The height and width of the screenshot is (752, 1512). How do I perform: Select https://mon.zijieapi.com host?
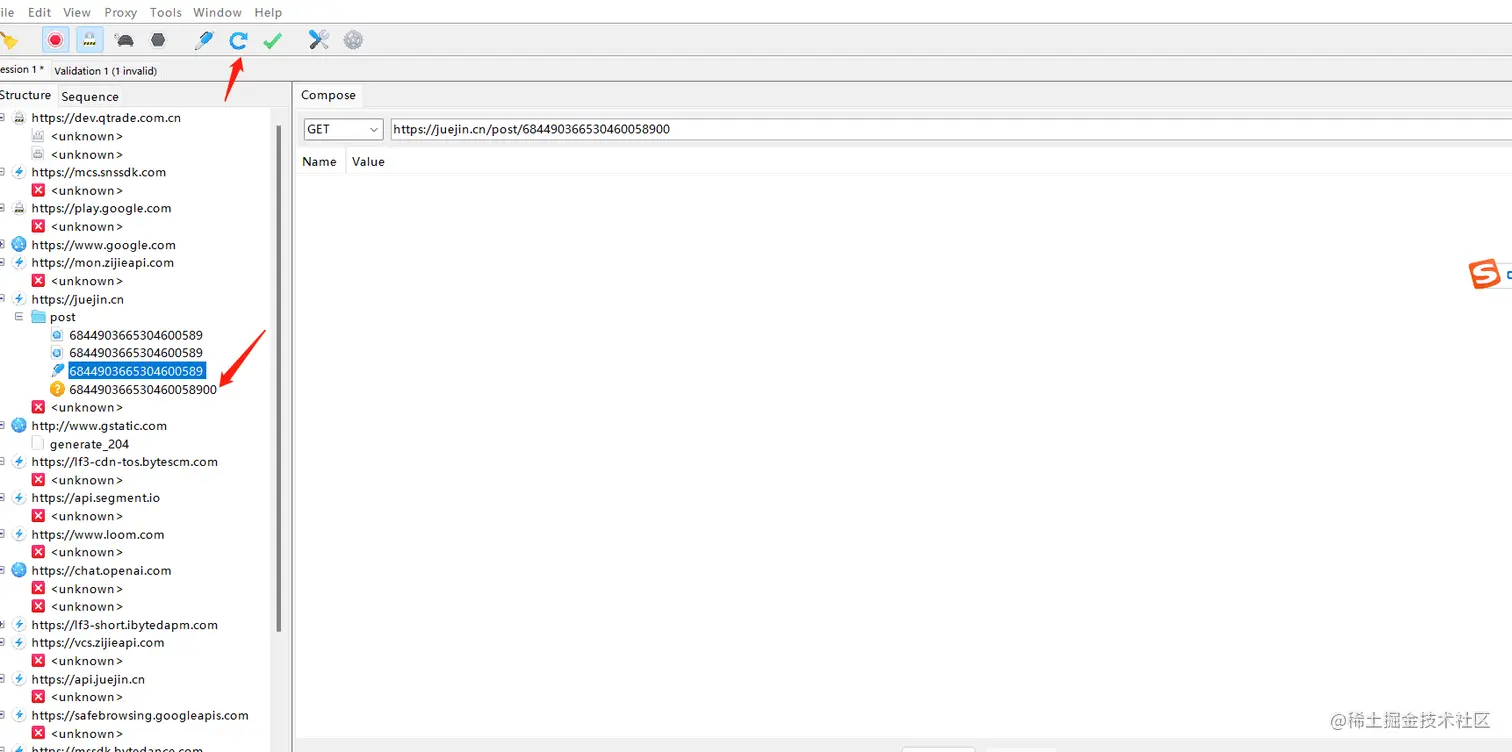[102, 263]
